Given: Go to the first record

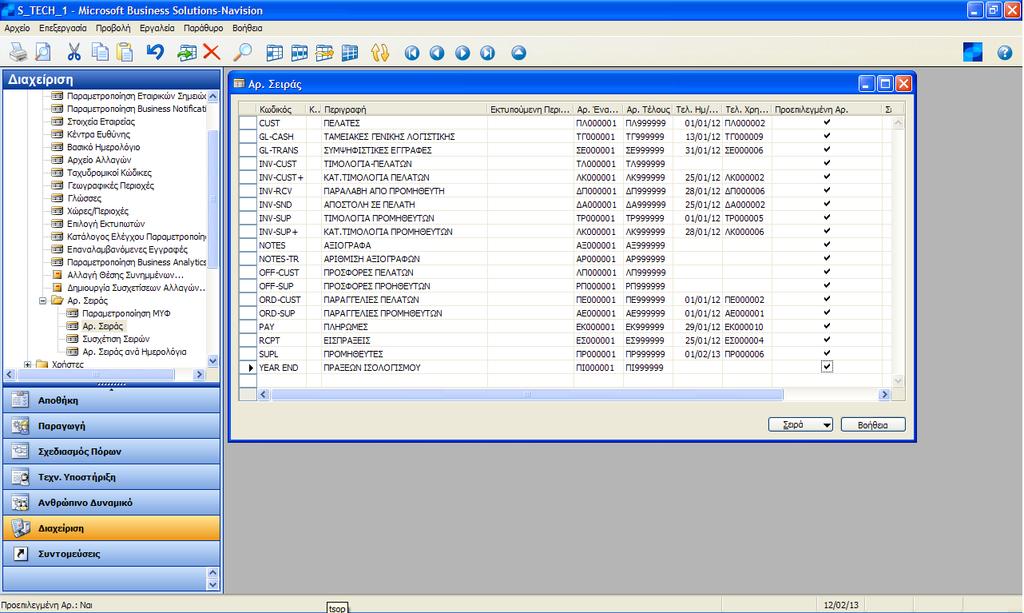Looking at the screenshot, I should click(411, 53).
